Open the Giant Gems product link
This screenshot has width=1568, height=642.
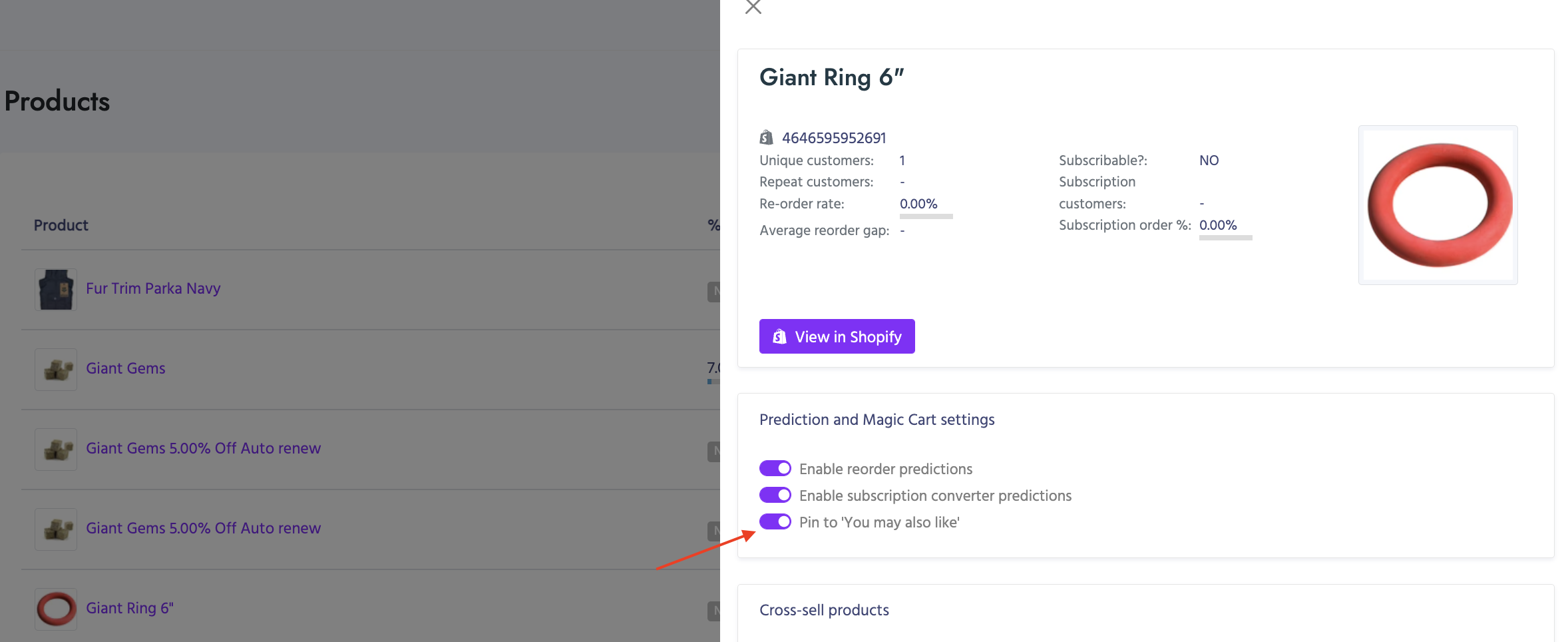[126, 368]
